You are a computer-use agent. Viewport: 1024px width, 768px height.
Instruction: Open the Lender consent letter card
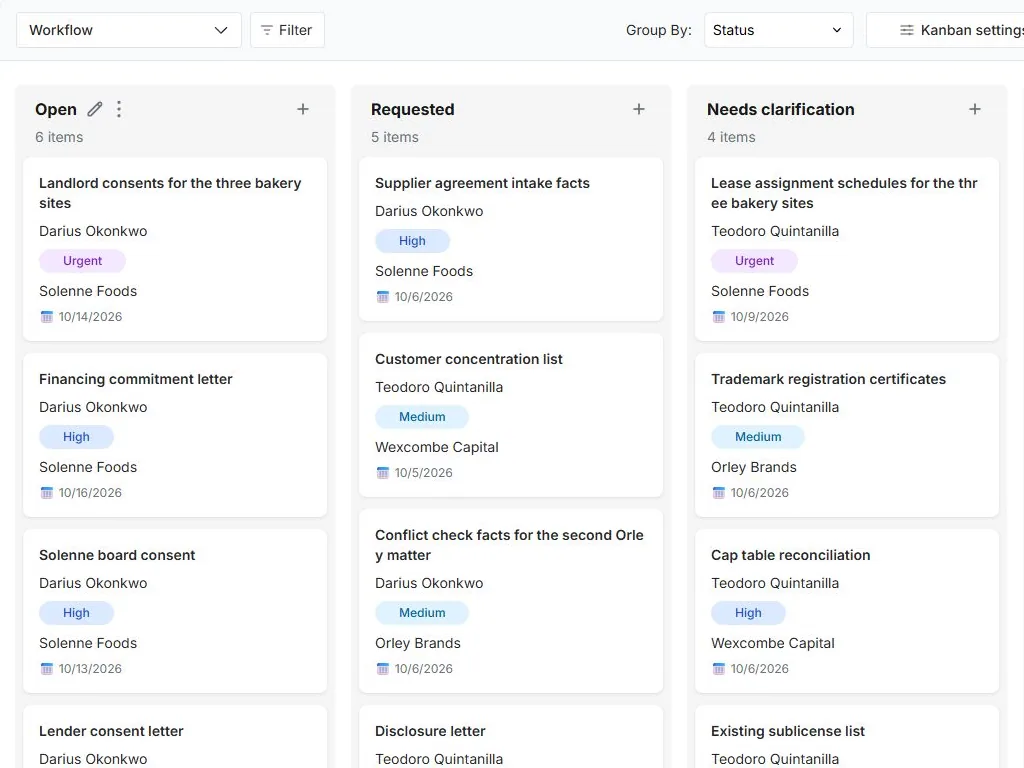pyautogui.click(x=175, y=737)
